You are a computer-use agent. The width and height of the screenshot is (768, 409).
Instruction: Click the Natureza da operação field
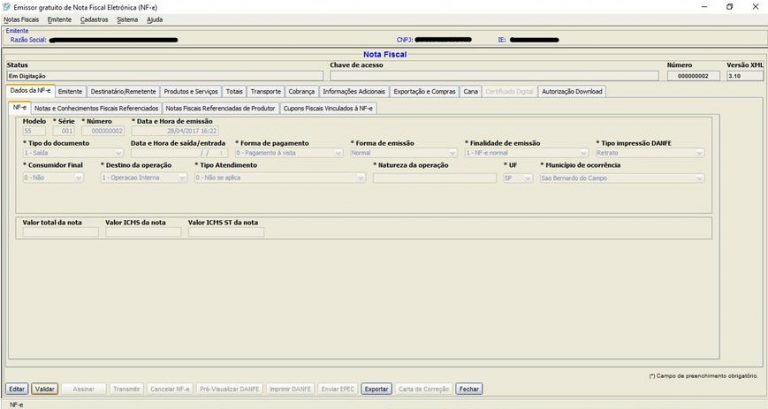click(x=434, y=178)
